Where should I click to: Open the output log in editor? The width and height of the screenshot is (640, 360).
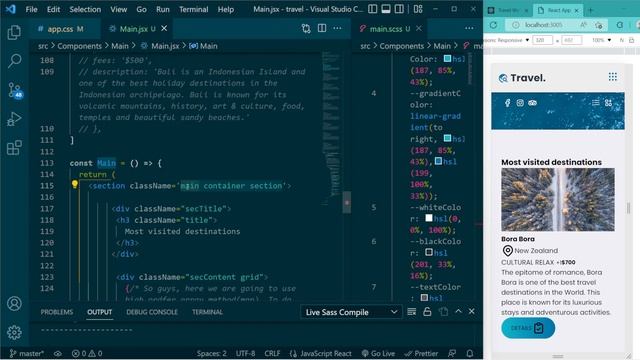point(443,312)
